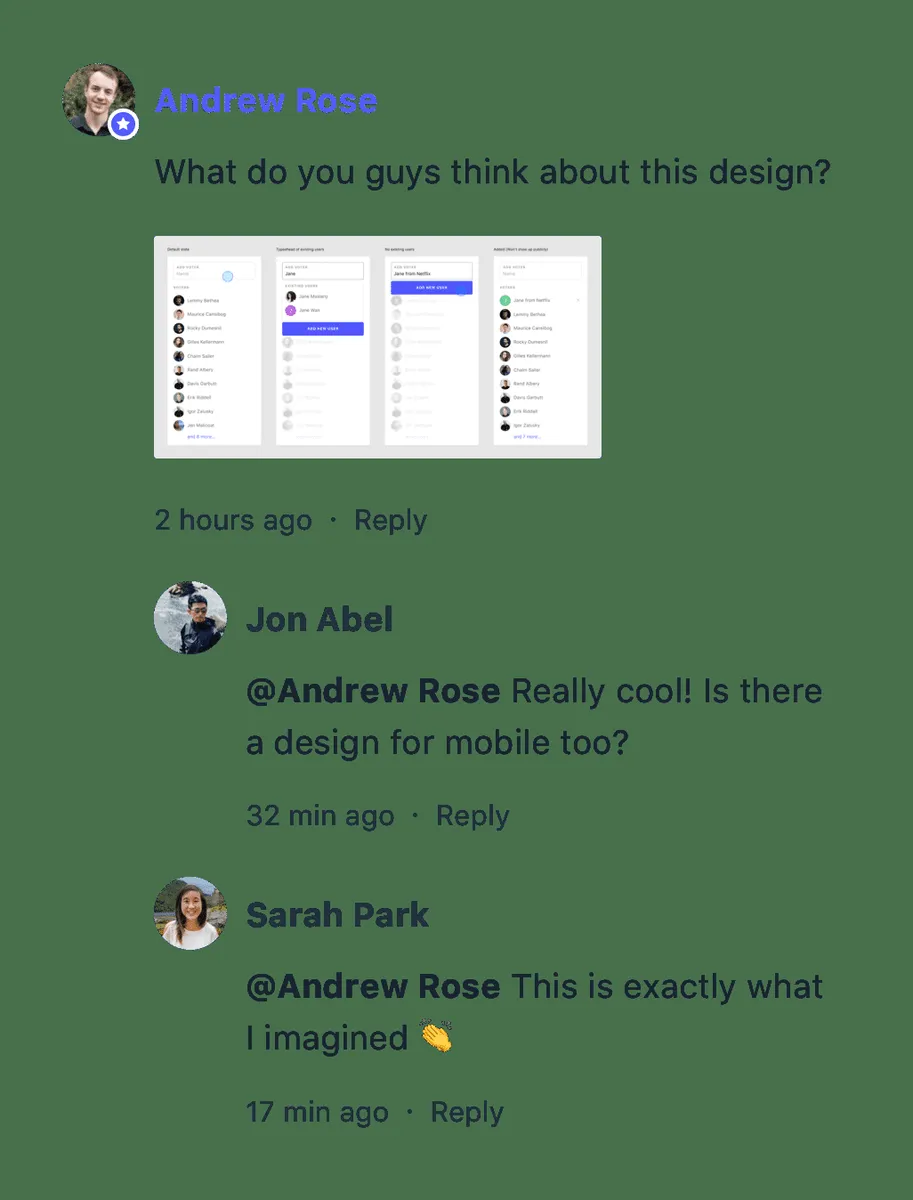Image resolution: width=913 pixels, height=1200 pixels.
Task: Click the "32 min ago" timestamp
Action: 320,816
